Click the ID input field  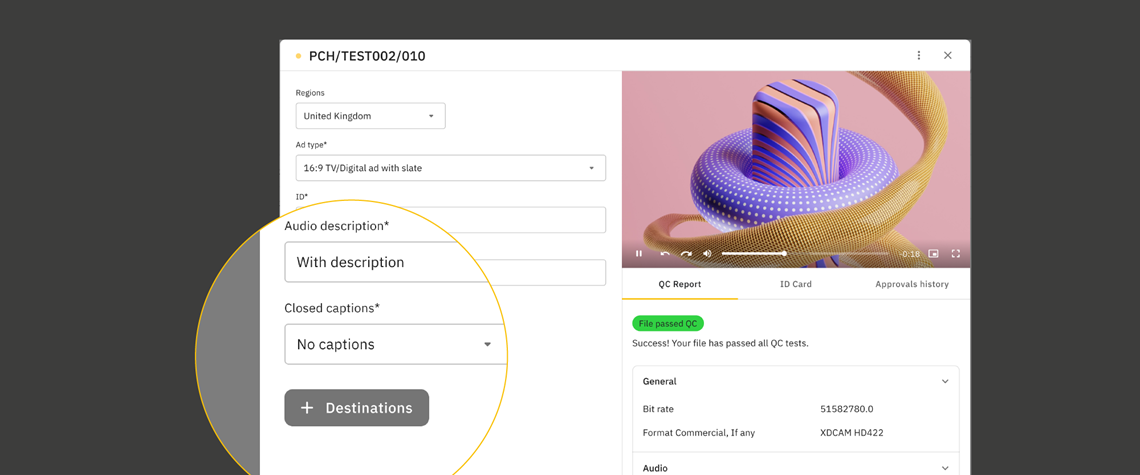451,220
